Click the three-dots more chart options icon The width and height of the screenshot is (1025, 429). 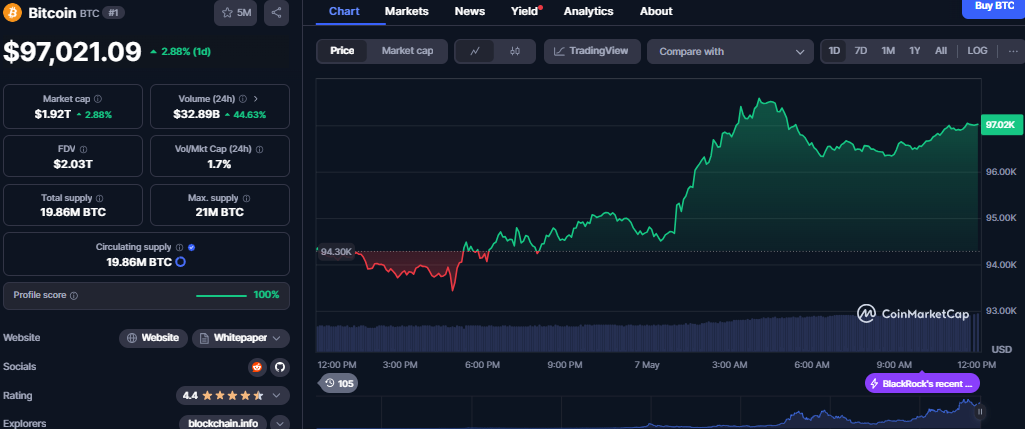pos(1012,51)
